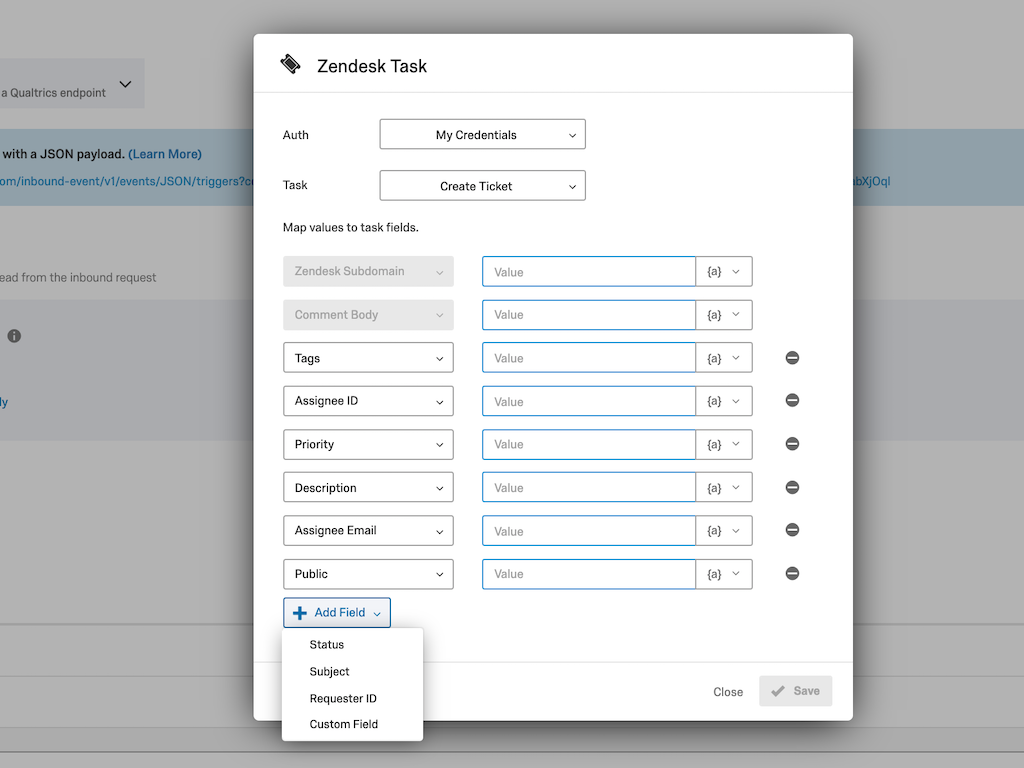Open the Learn More link
Viewport: 1024px width, 768px height.
point(165,154)
